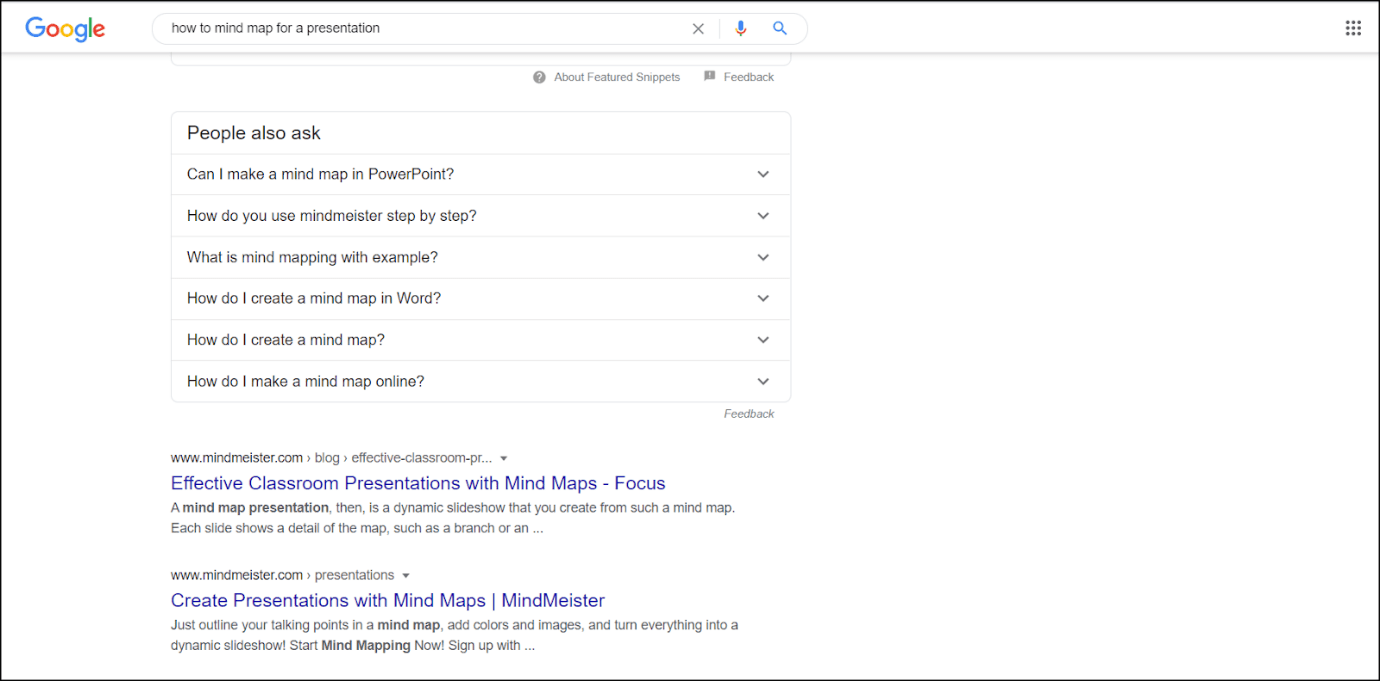The height and width of the screenshot is (681, 1380).
Task: Click Feedback next to Featured Snippets
Action: (749, 77)
